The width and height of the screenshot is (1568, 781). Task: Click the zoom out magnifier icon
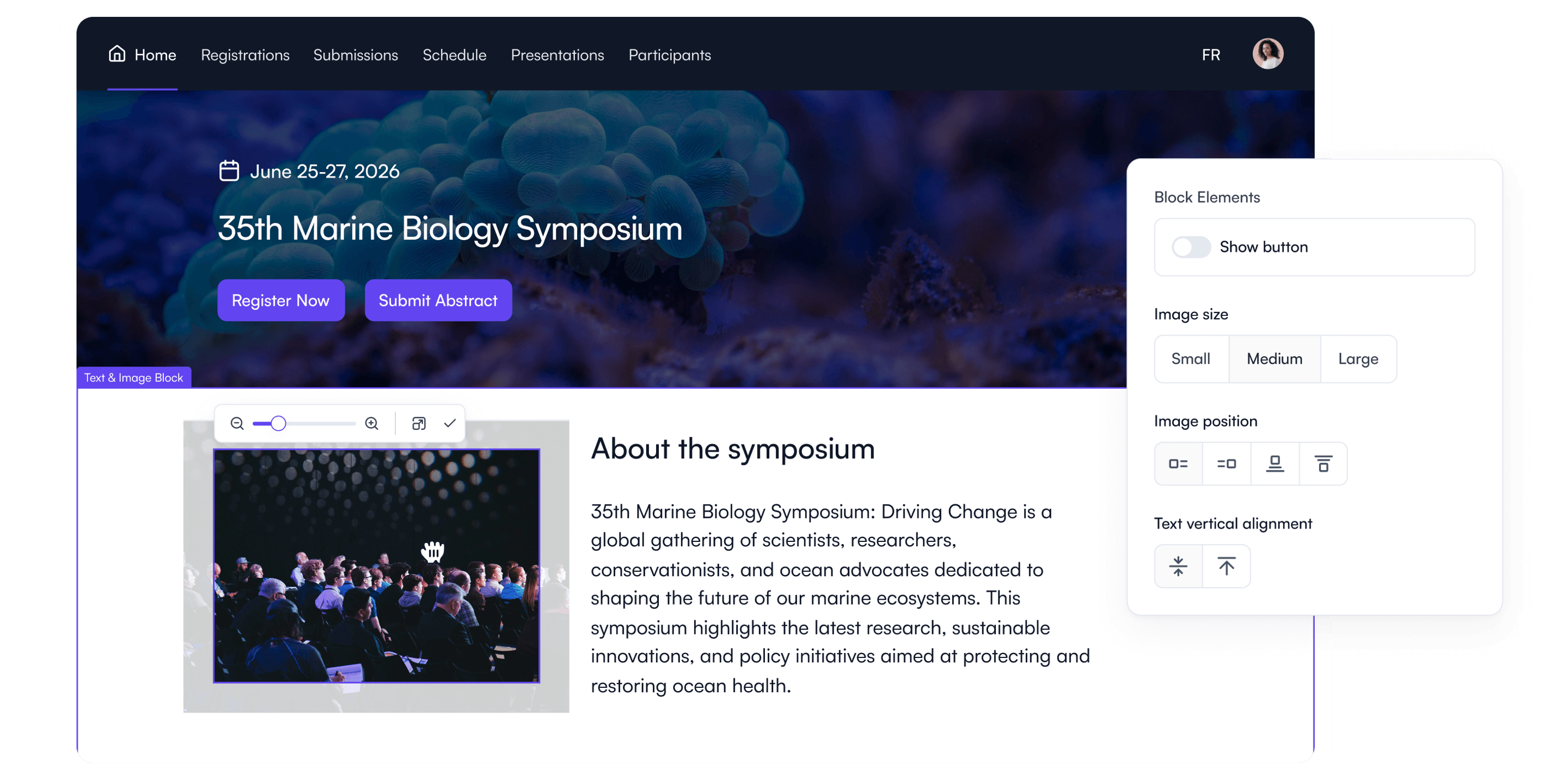237,423
